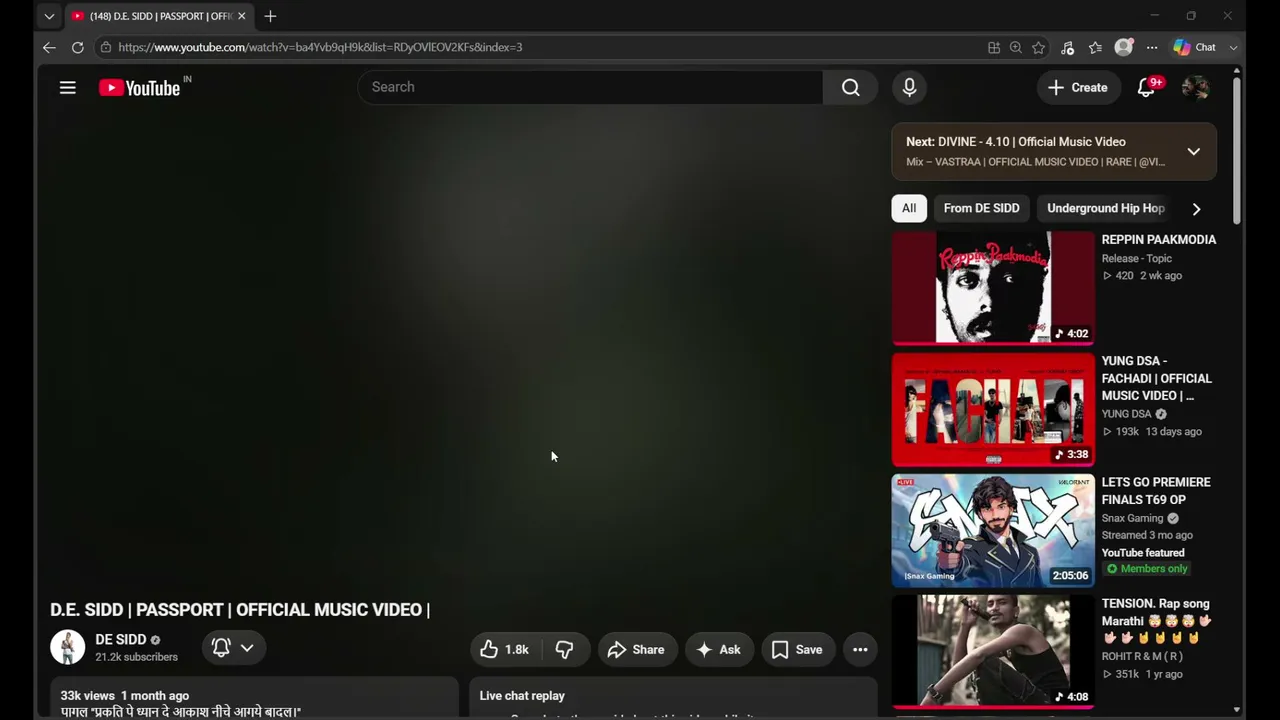Open YUNG DSA - FACHADI title link
Image resolution: width=1280 pixels, height=720 pixels.
[x=1157, y=378]
